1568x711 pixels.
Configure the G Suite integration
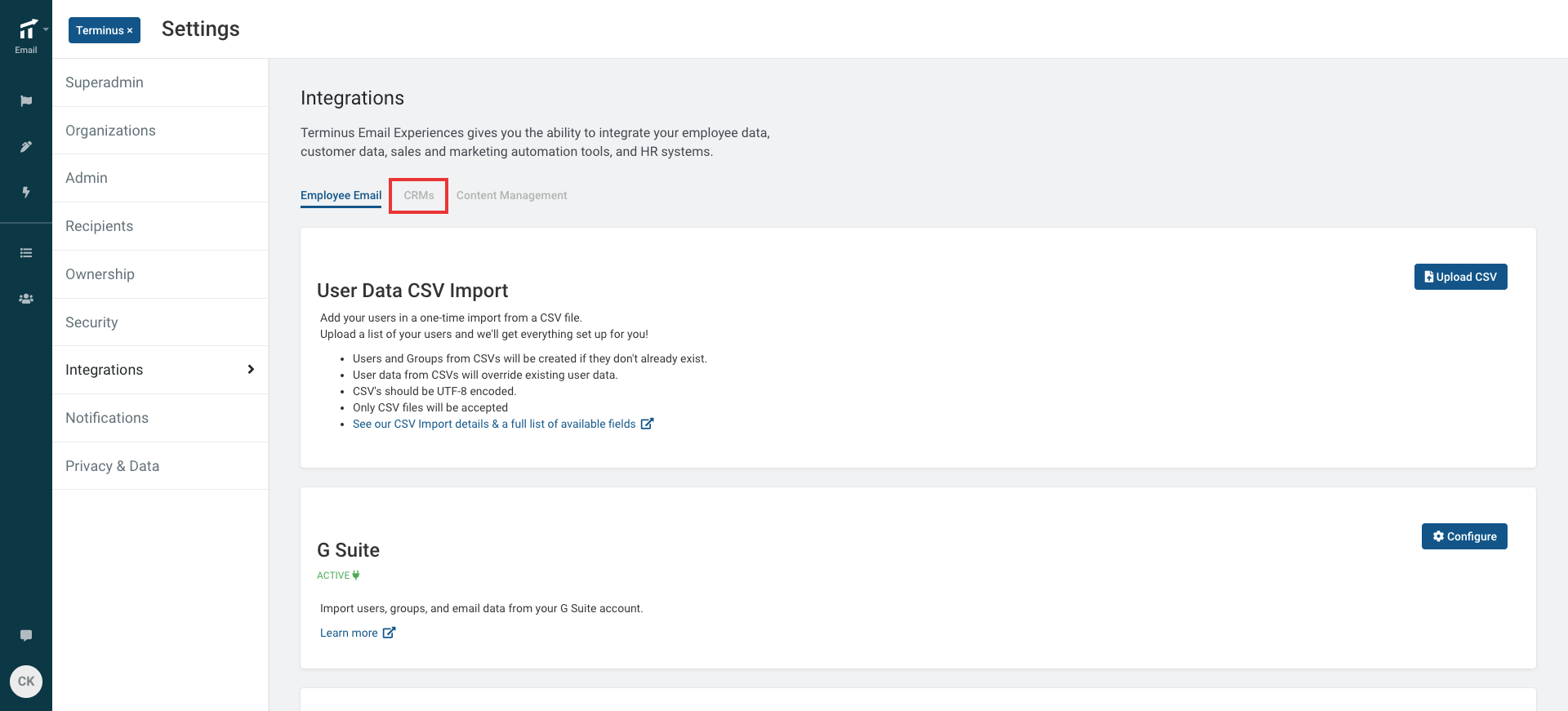[1464, 536]
